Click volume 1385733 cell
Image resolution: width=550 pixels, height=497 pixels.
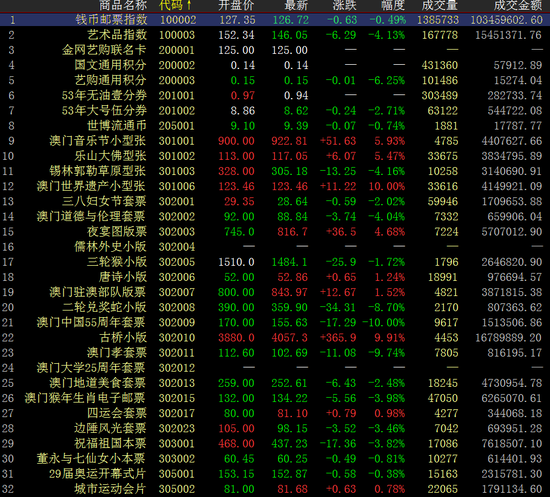[438, 20]
